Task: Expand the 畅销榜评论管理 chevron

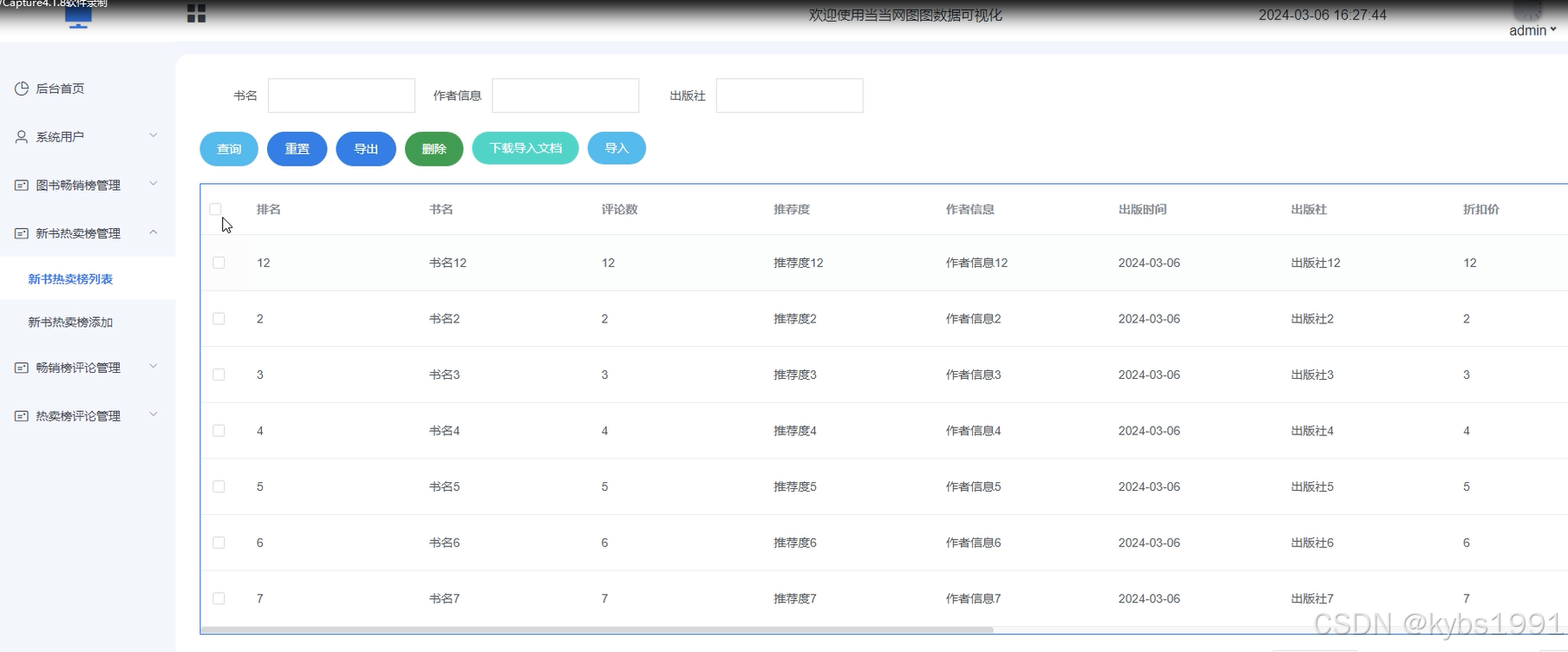Action: pyautogui.click(x=154, y=366)
